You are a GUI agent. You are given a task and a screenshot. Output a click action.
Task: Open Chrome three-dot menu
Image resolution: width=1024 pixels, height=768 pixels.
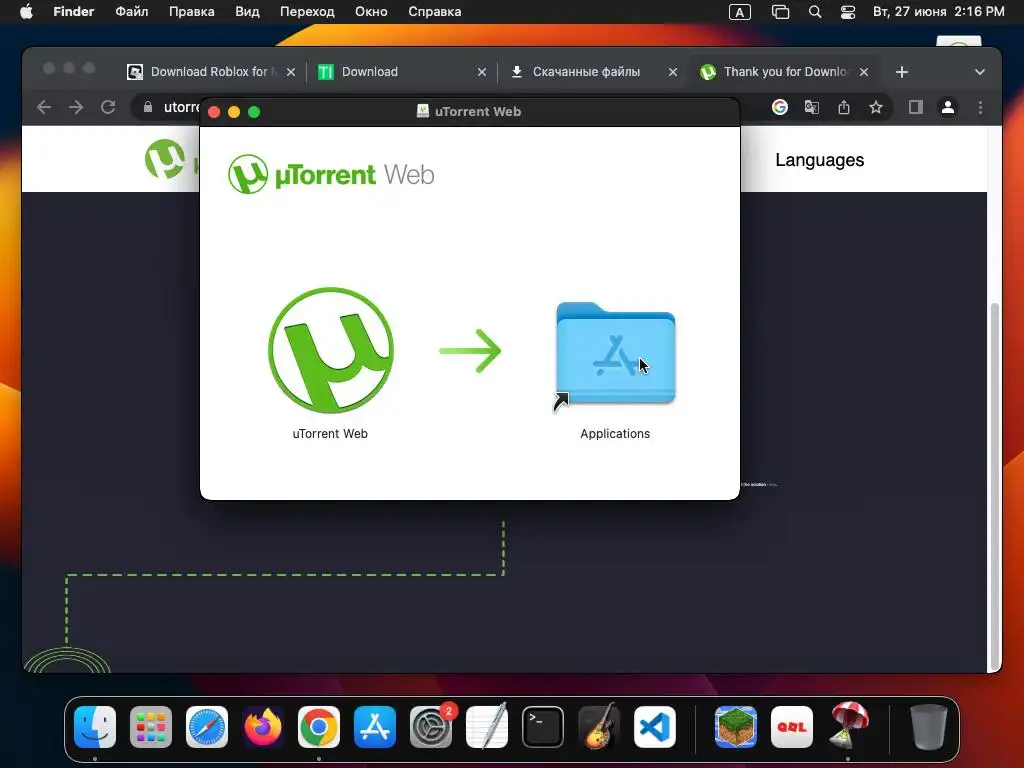click(980, 107)
